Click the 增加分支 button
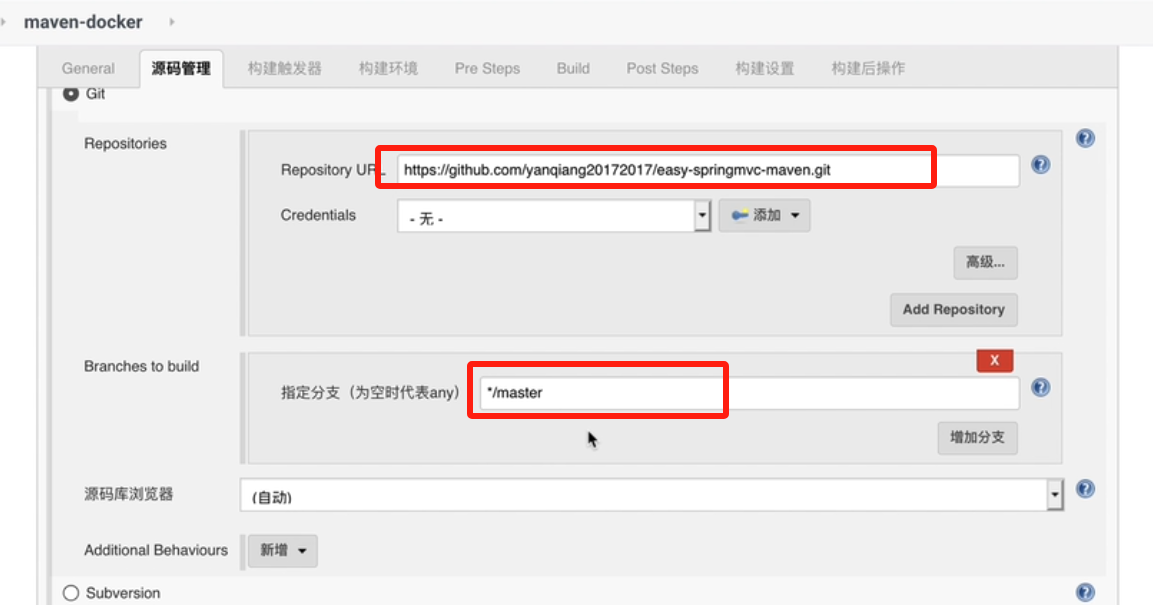1153x605 pixels. pyautogui.click(x=977, y=438)
